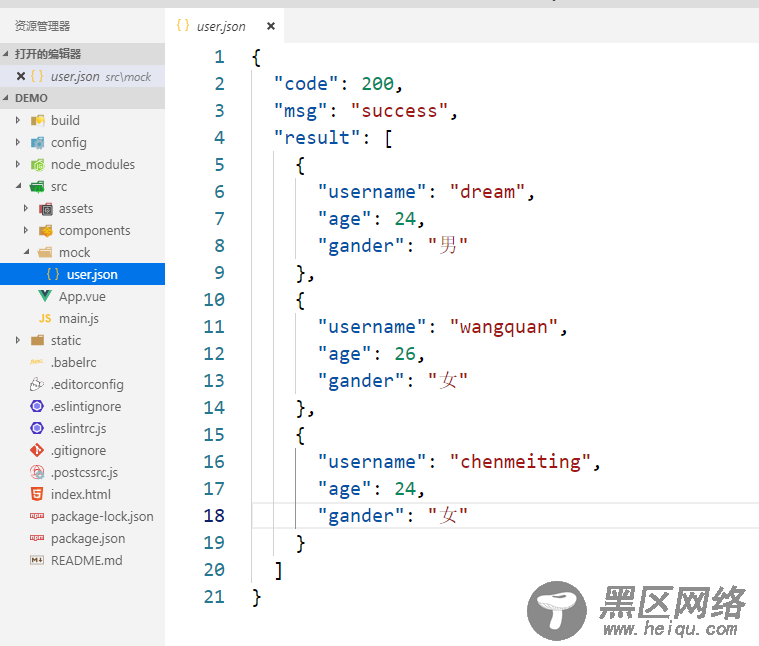The width and height of the screenshot is (759, 646).
Task: Open README.md file
Action: coord(82,560)
